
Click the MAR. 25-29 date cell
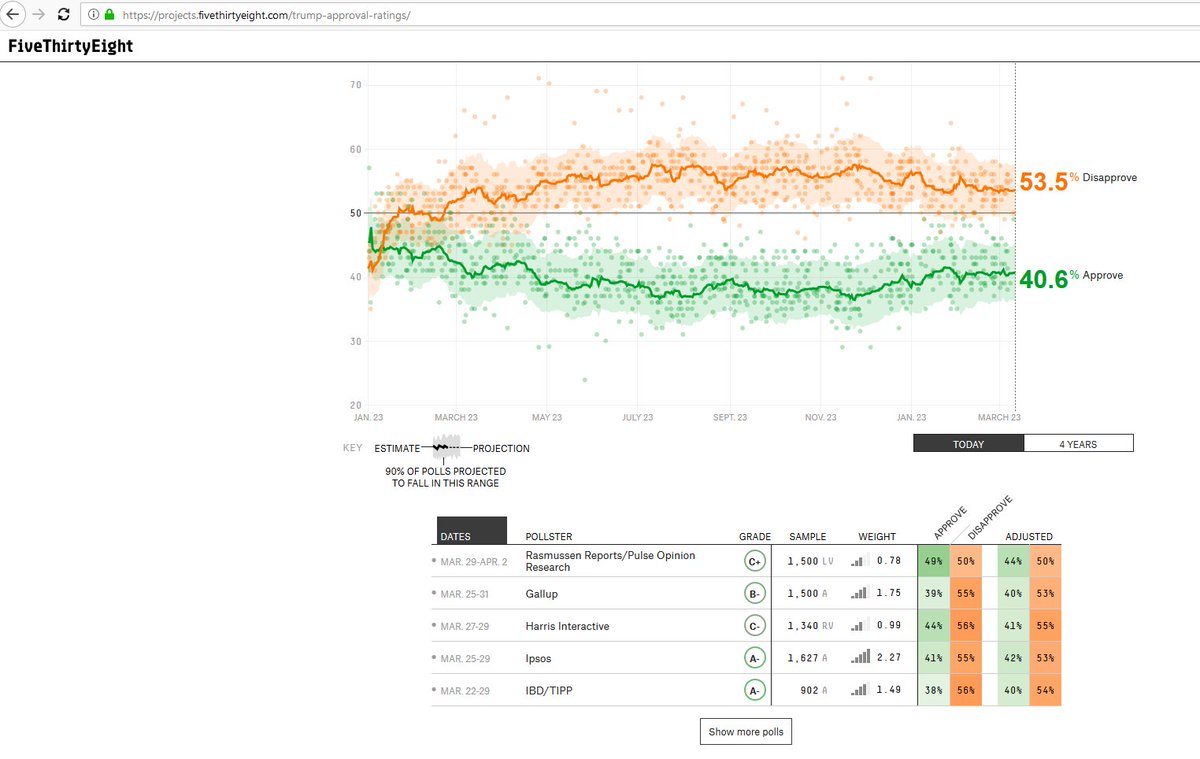pos(464,659)
